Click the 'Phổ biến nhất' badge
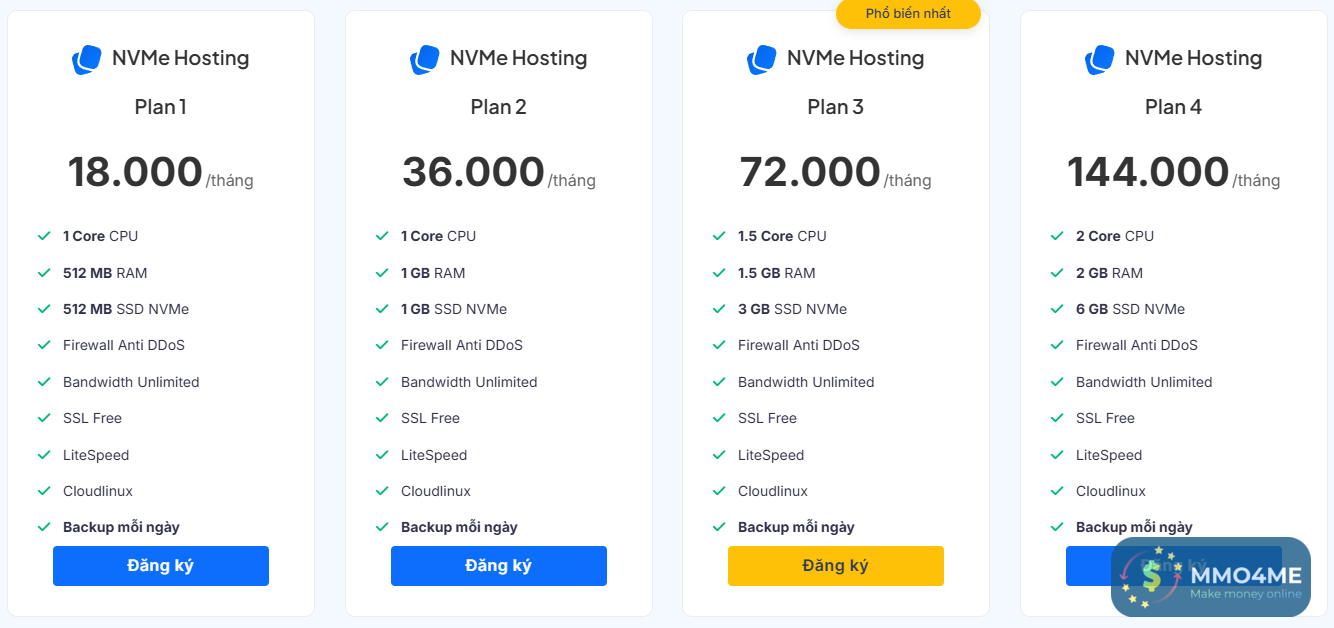 coord(908,14)
